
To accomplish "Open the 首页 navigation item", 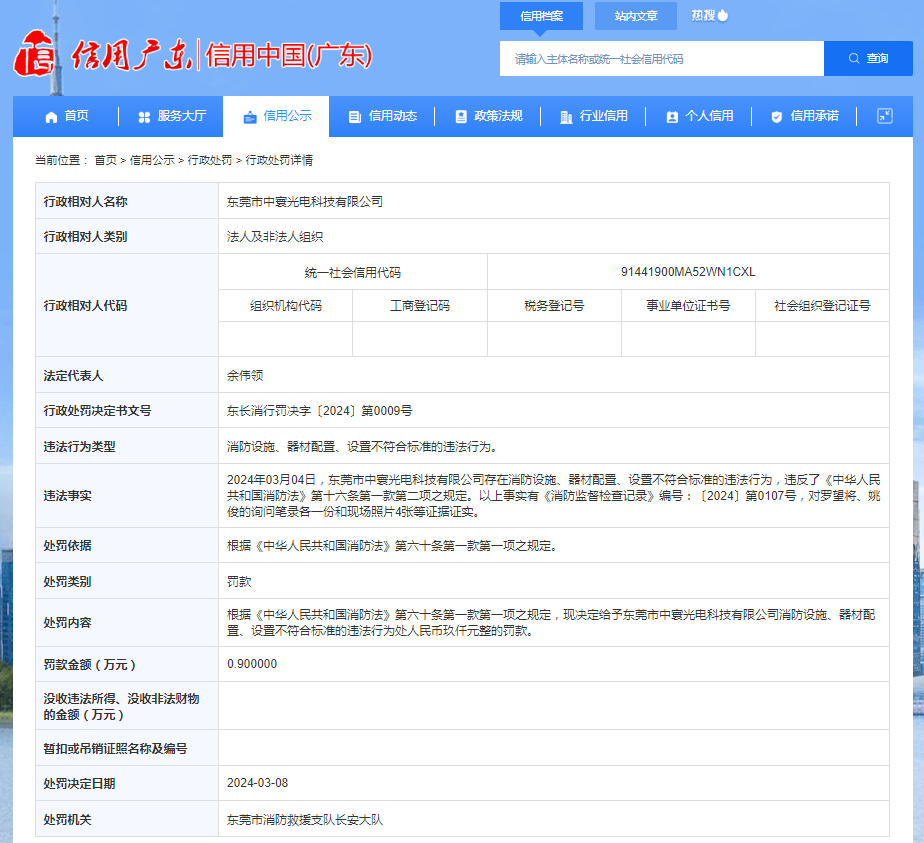I will coord(67,117).
